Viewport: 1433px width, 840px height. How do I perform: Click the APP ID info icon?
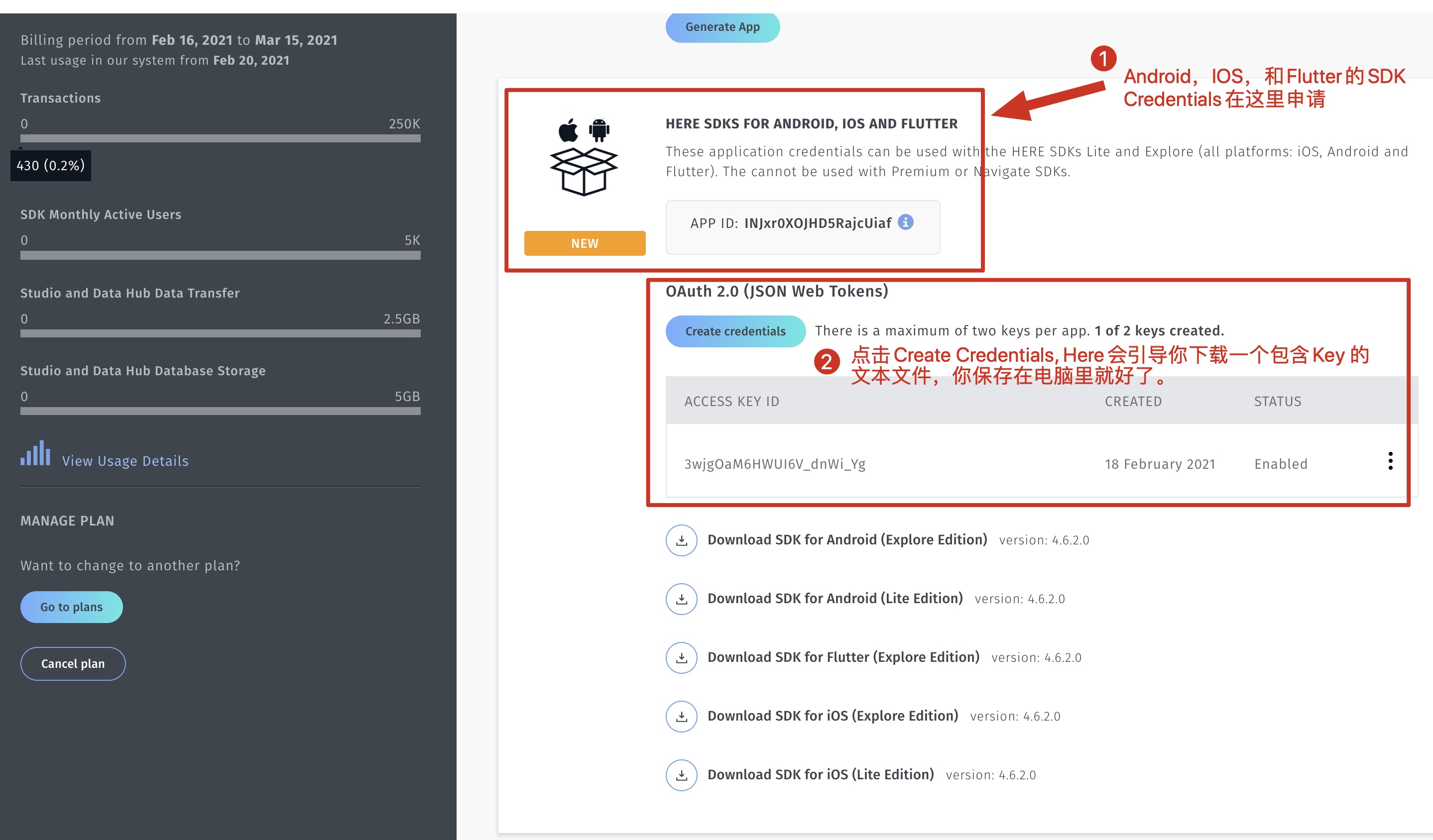tap(906, 222)
